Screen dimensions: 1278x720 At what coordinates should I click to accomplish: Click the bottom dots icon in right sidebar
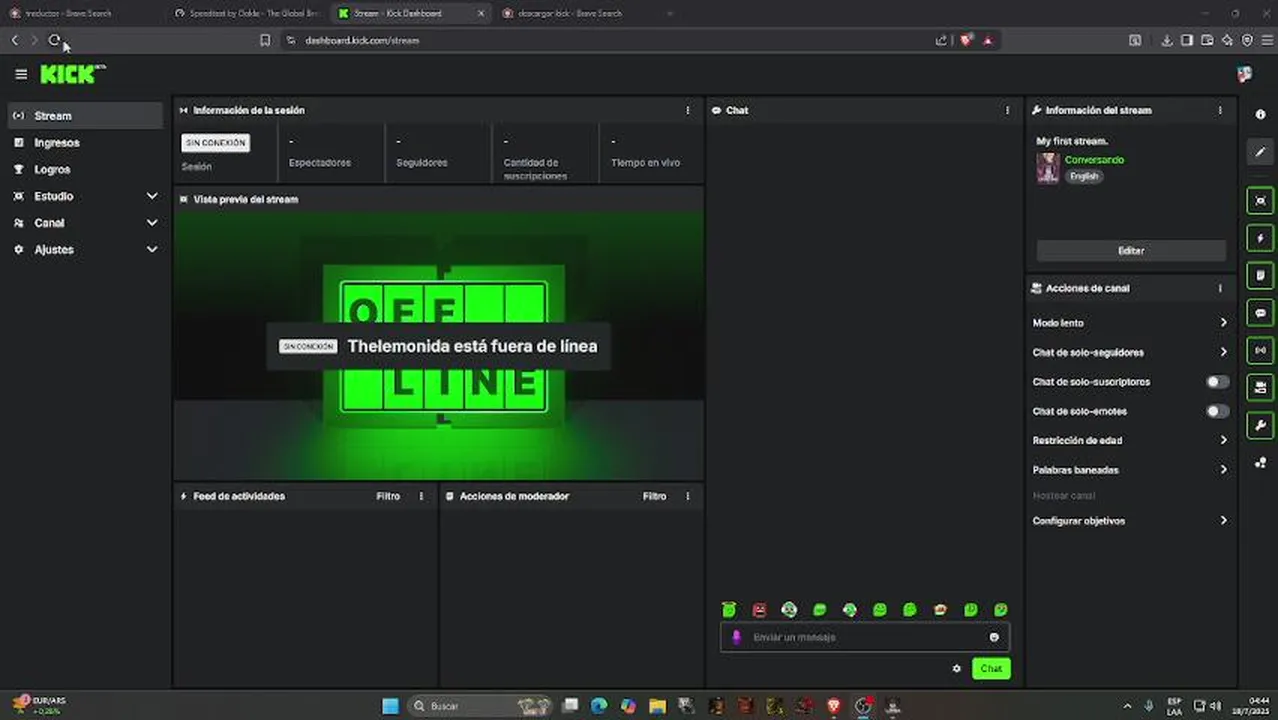tap(1260, 463)
